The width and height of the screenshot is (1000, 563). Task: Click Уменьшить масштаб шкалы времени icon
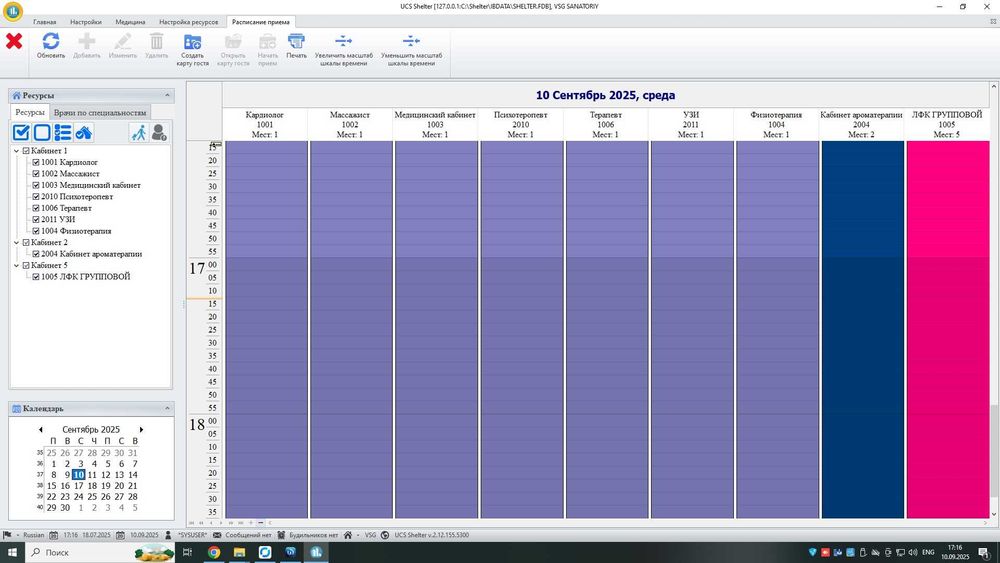click(x=411, y=41)
